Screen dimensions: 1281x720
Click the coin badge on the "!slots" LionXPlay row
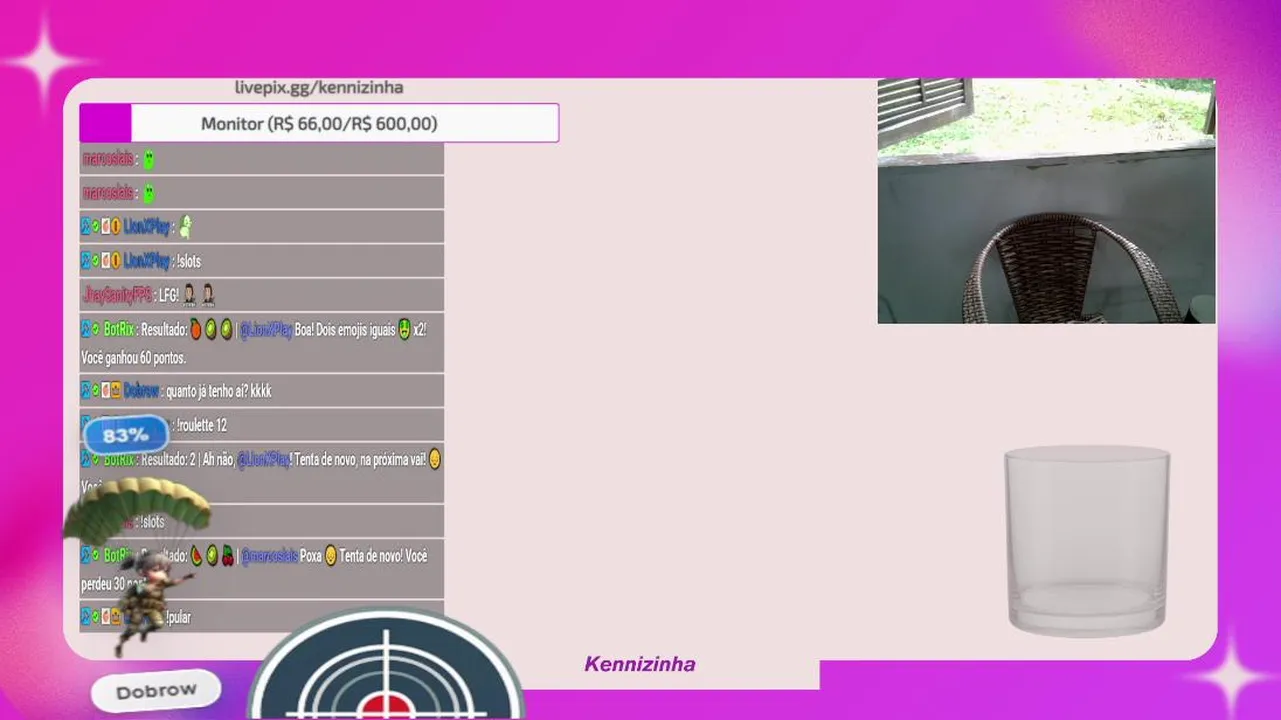click(x=115, y=261)
